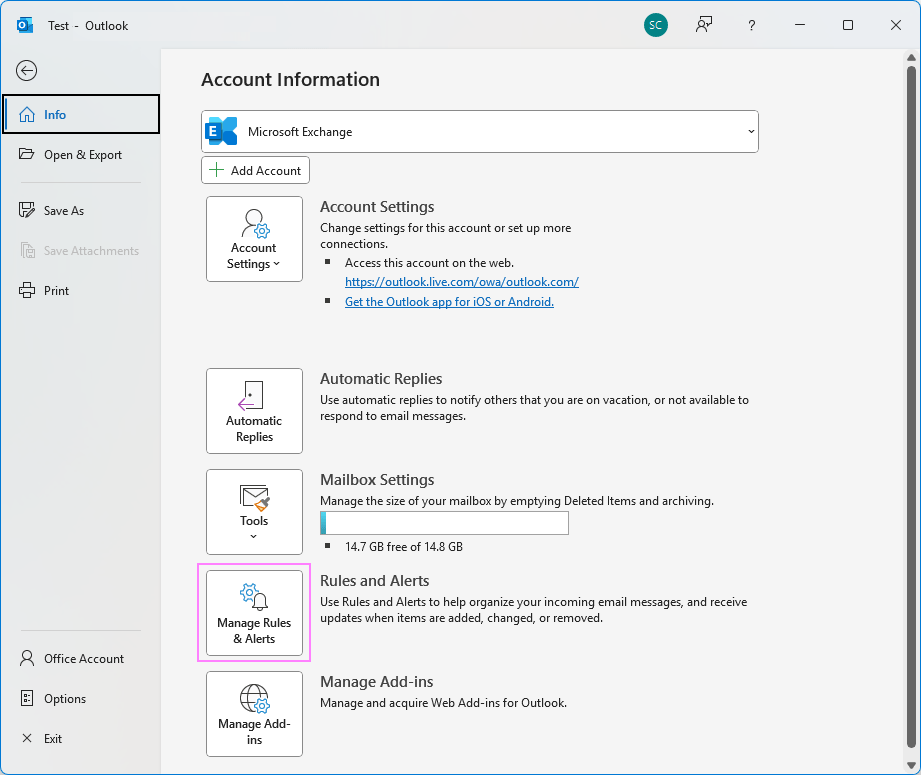
Task: Open the Open & Export tab
Action: click(x=81, y=155)
